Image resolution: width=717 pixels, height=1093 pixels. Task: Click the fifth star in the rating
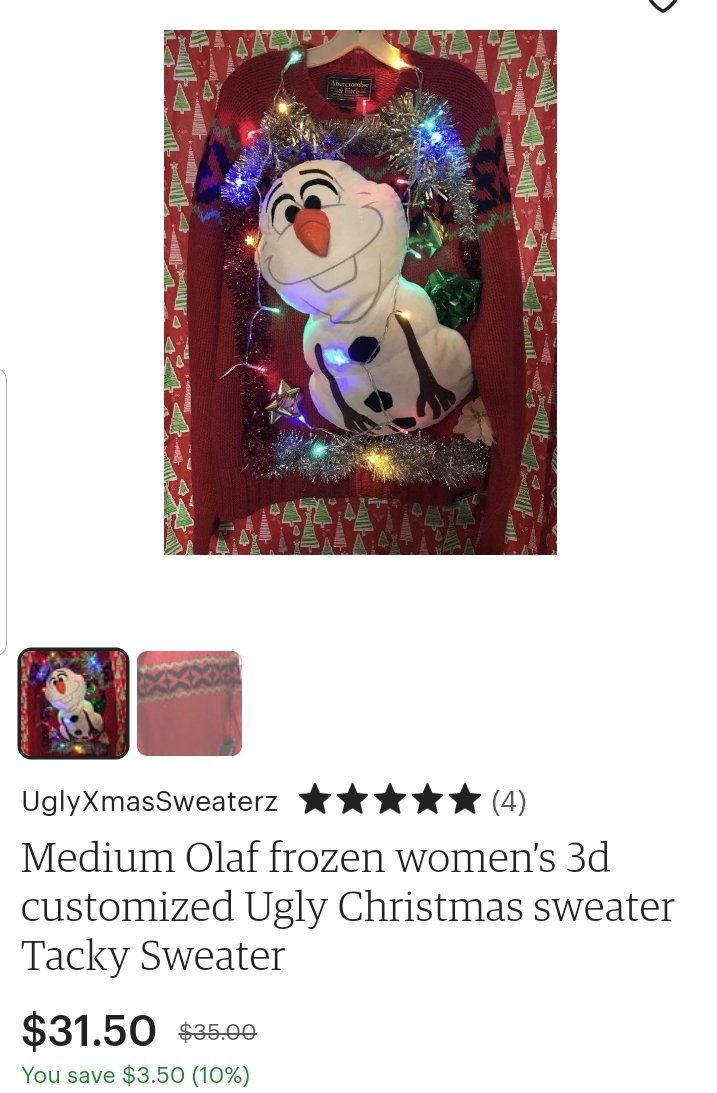[x=463, y=800]
